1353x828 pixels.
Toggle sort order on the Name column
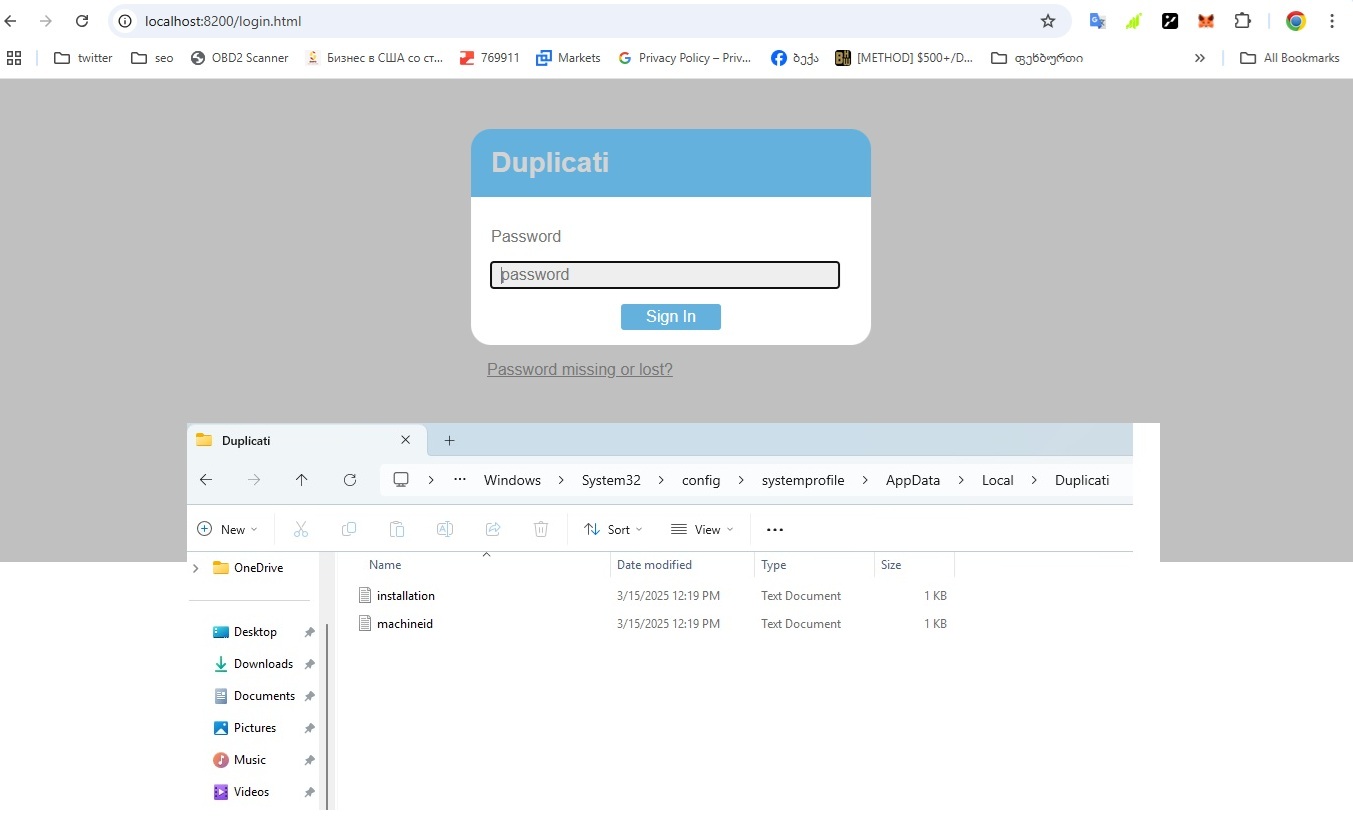pyautogui.click(x=385, y=564)
